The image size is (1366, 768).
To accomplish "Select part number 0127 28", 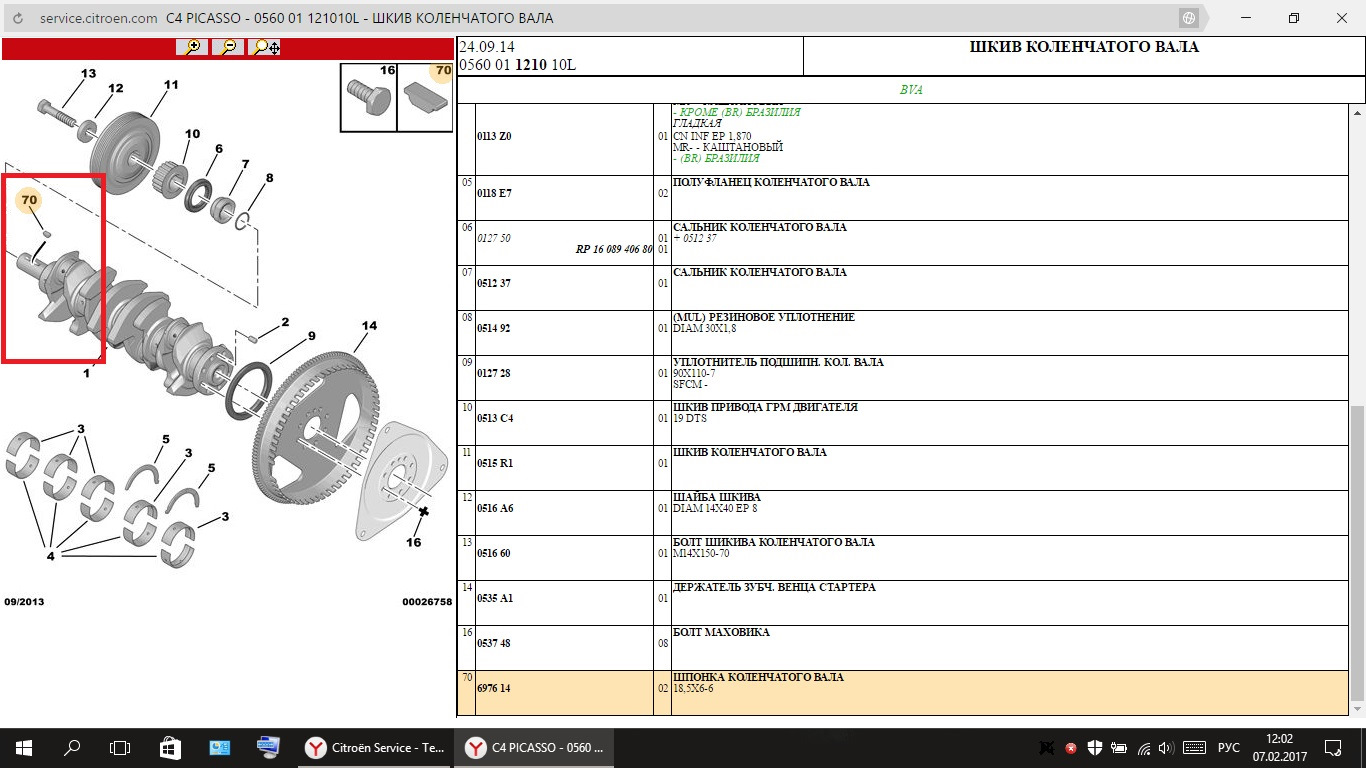I will pyautogui.click(x=493, y=373).
